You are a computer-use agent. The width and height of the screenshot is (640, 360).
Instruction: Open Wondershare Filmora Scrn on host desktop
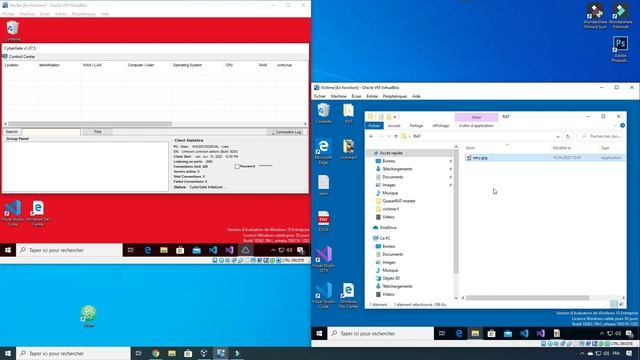click(595, 16)
